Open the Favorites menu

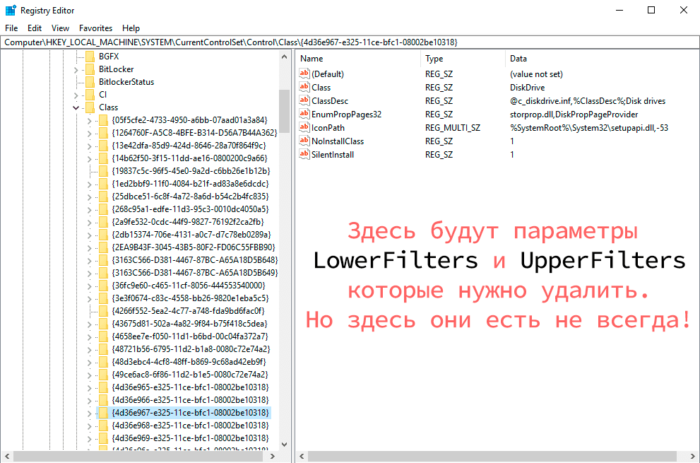[x=96, y=28]
